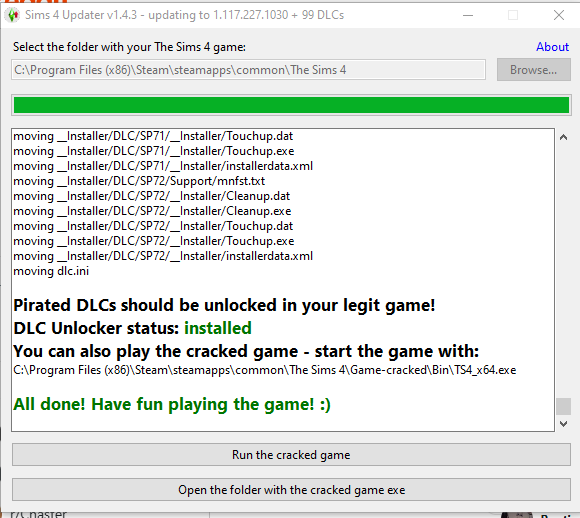Click the SP71 installerdata.xml log line
The image size is (580, 518).
coord(163,166)
